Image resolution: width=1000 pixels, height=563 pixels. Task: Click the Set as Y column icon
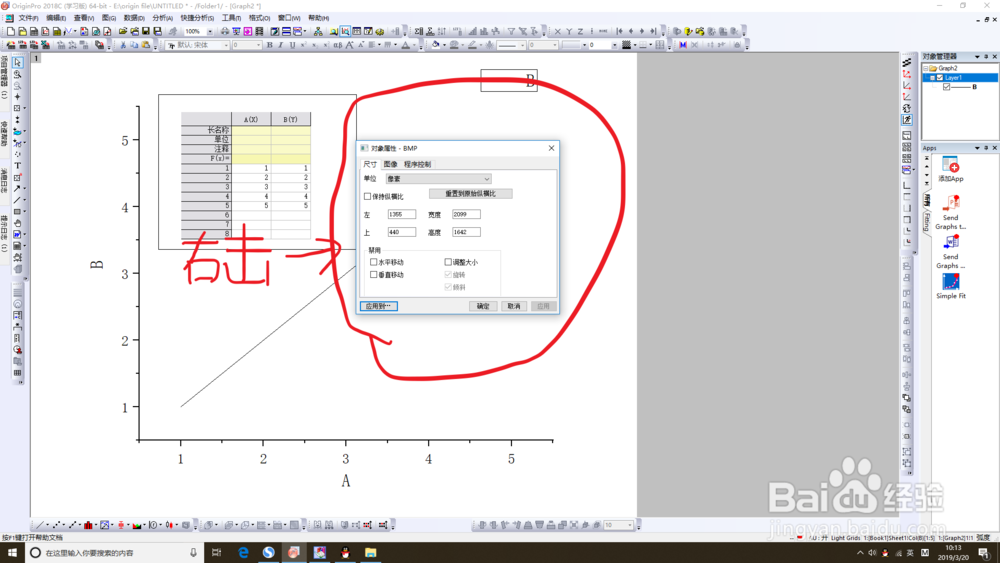click(569, 31)
